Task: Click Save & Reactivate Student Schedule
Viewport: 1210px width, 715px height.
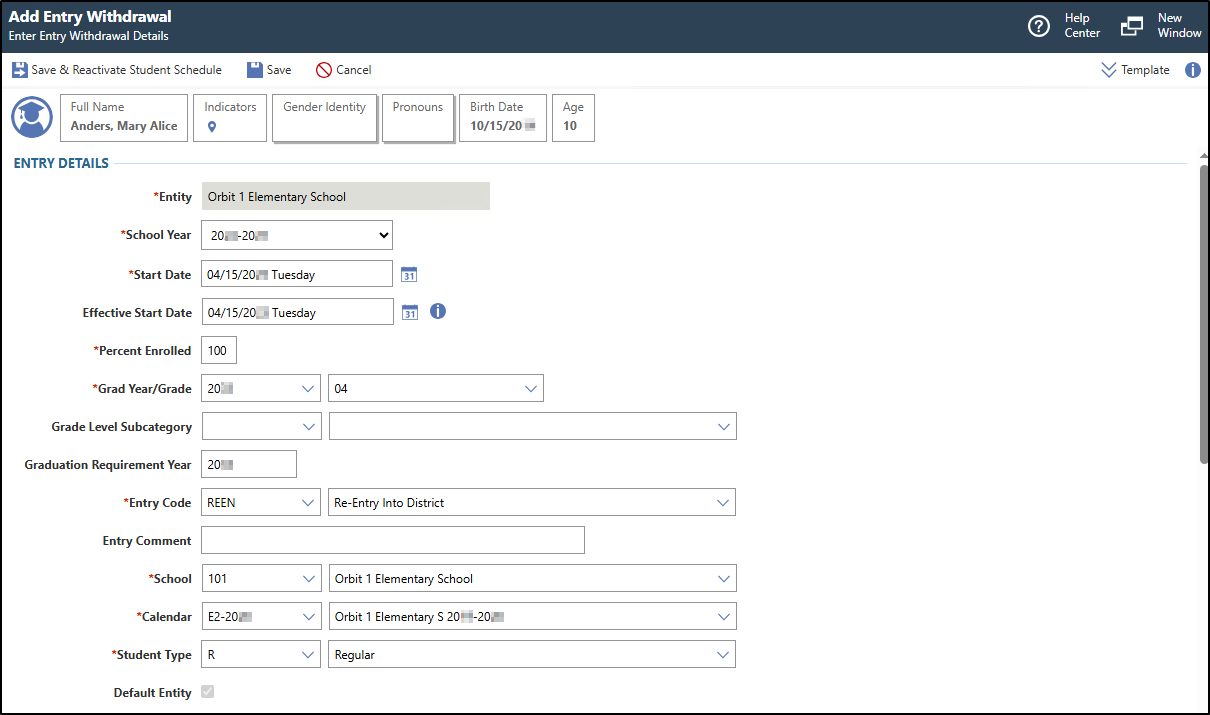Action: tap(118, 69)
